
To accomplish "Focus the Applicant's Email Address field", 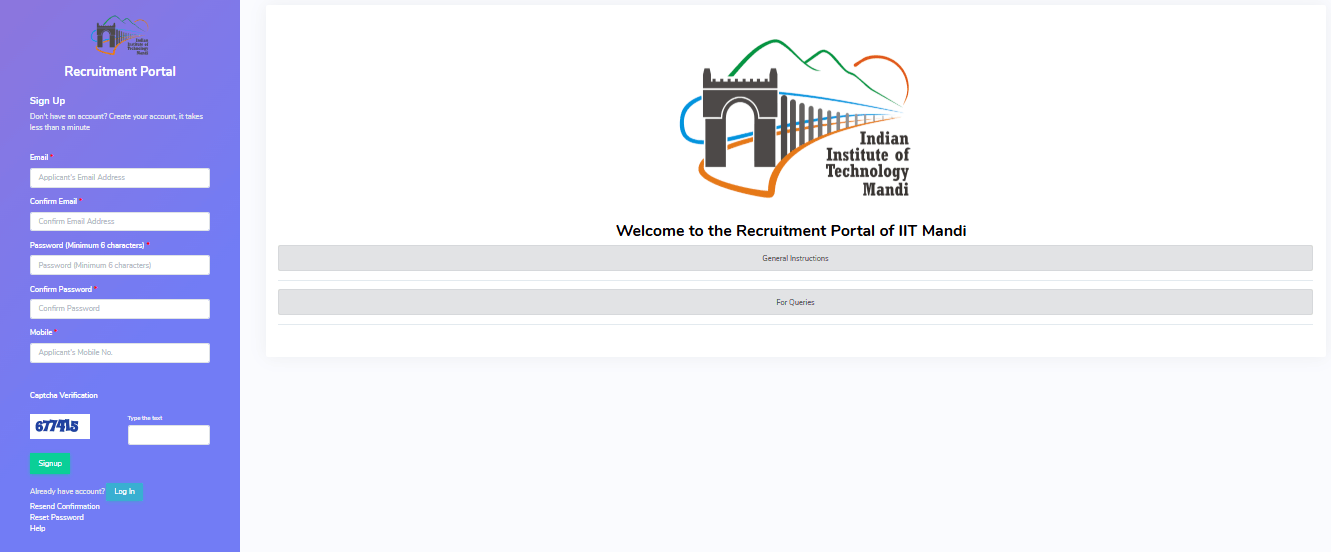I will [120, 178].
